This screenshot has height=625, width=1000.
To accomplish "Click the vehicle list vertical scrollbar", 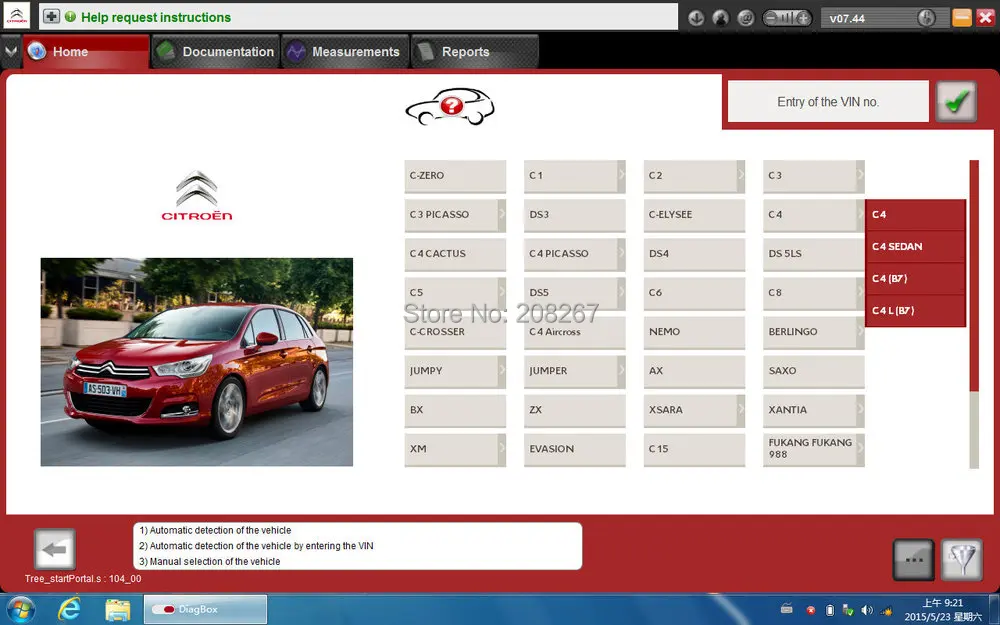I will tap(974, 314).
